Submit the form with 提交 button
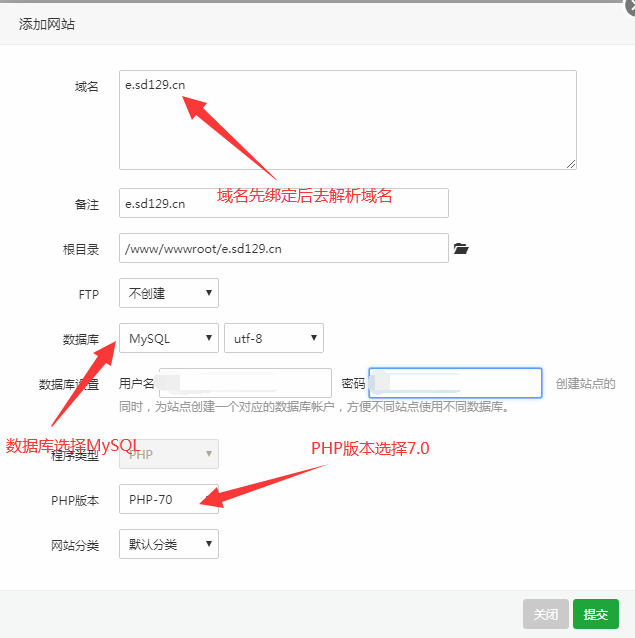 [x=596, y=613]
